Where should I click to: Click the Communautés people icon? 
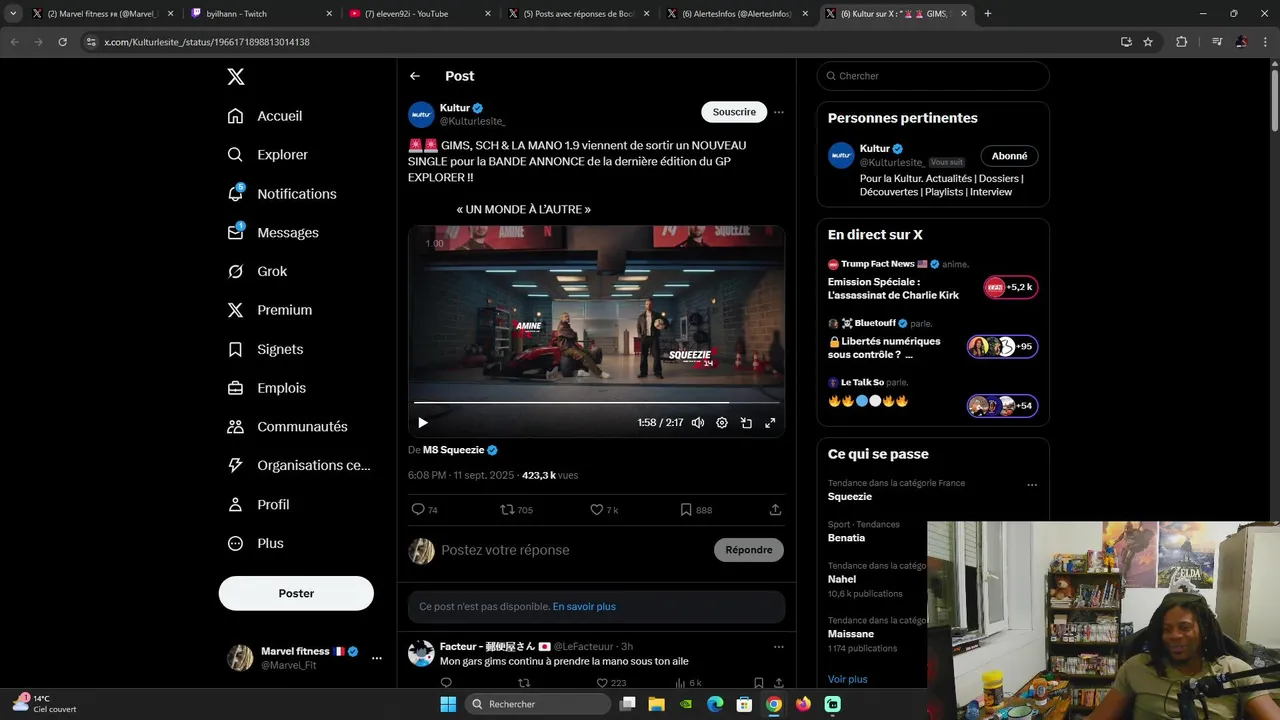click(x=235, y=427)
